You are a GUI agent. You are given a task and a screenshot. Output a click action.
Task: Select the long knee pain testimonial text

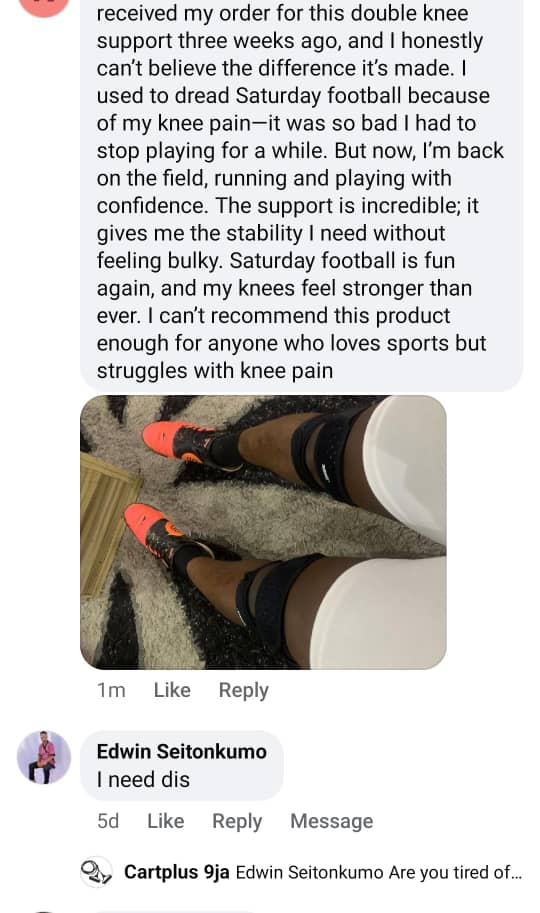click(301, 192)
